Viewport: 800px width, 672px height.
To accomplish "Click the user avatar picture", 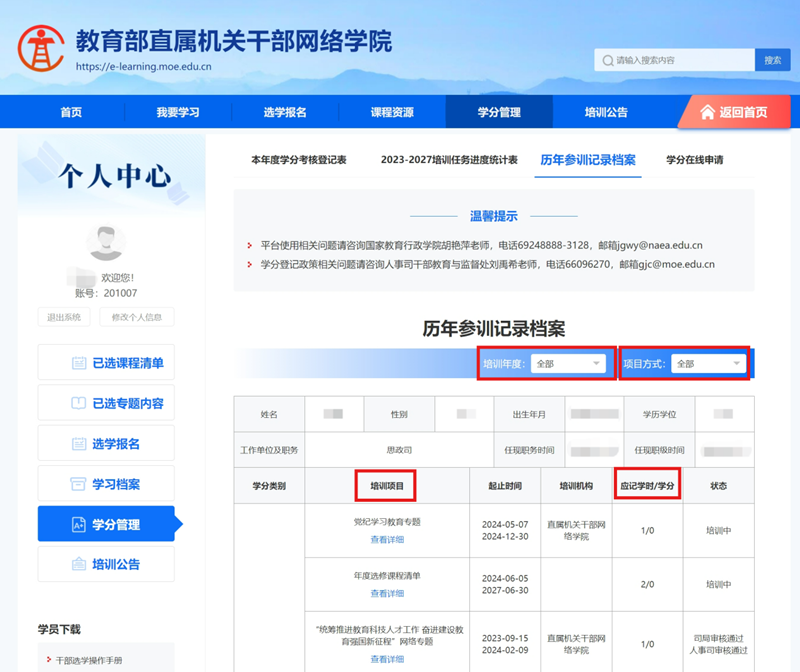I will click(x=105, y=244).
